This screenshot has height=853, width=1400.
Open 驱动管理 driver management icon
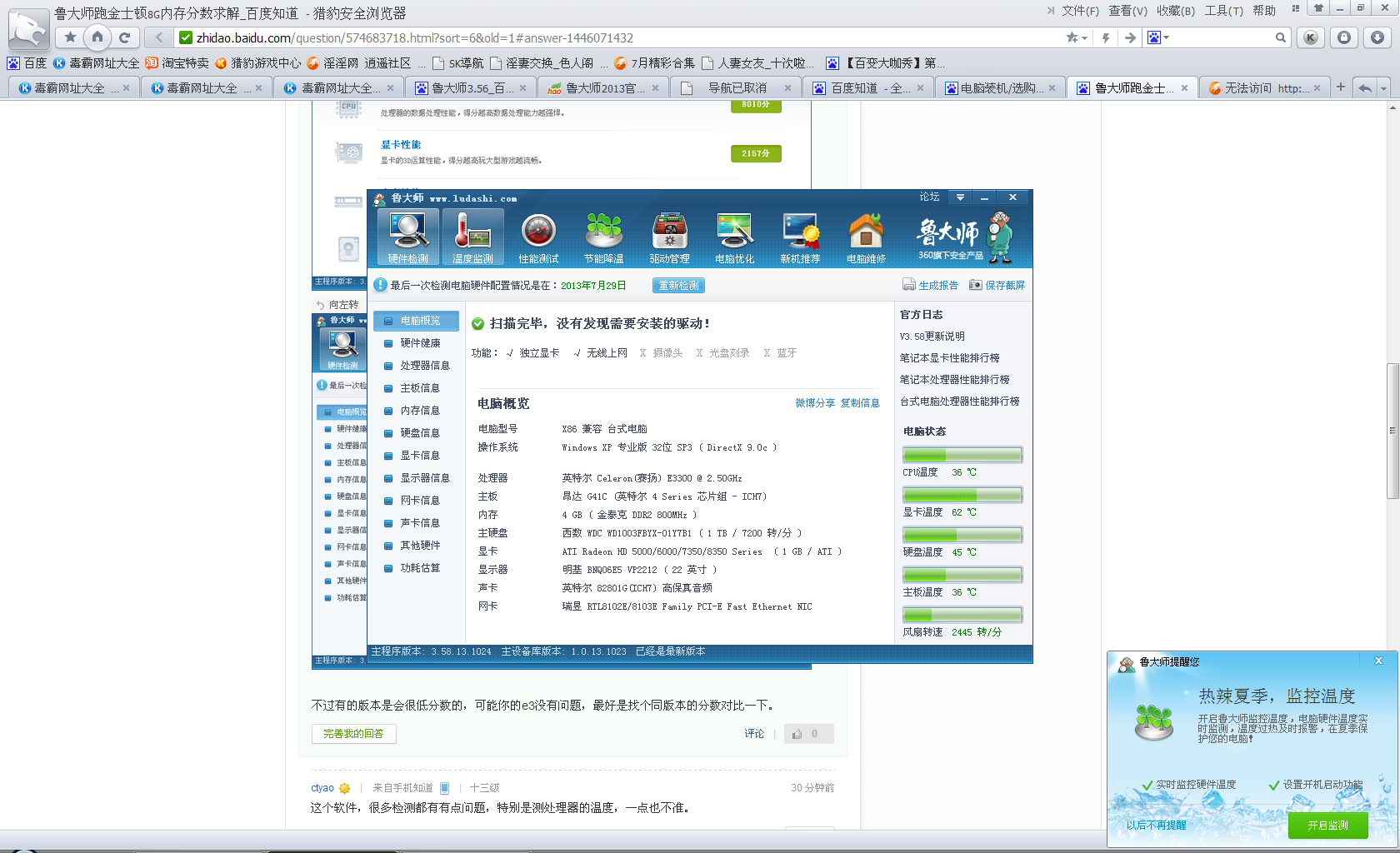tap(669, 237)
